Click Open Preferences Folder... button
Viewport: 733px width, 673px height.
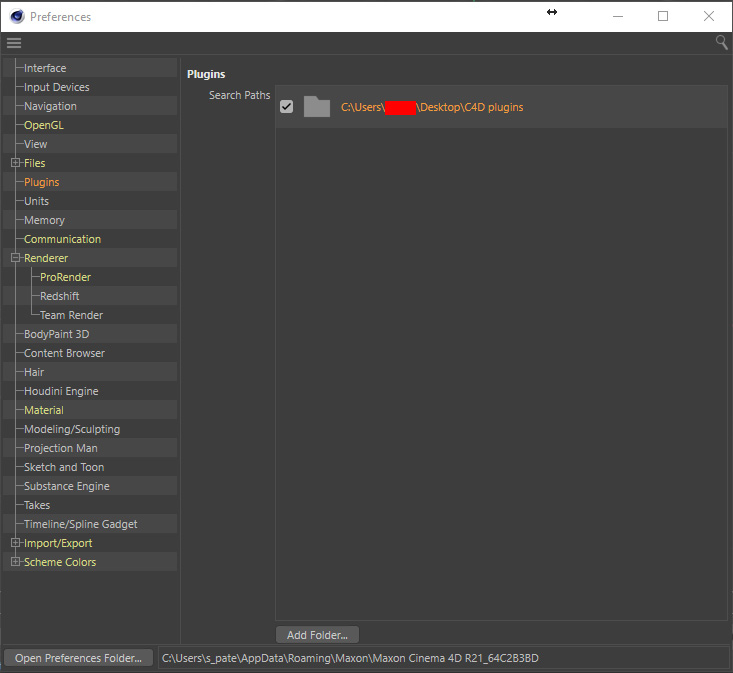(79, 658)
